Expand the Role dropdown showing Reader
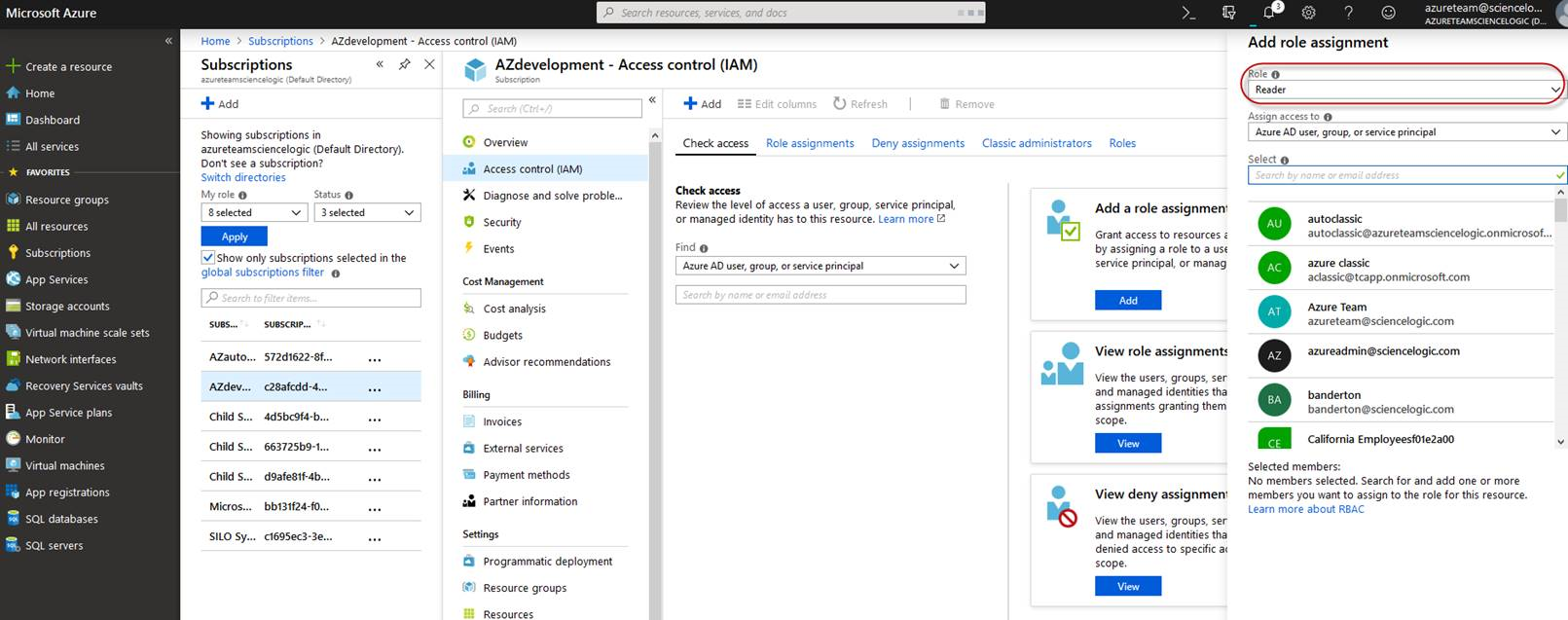This screenshot has height=620, width=1568. click(1404, 90)
